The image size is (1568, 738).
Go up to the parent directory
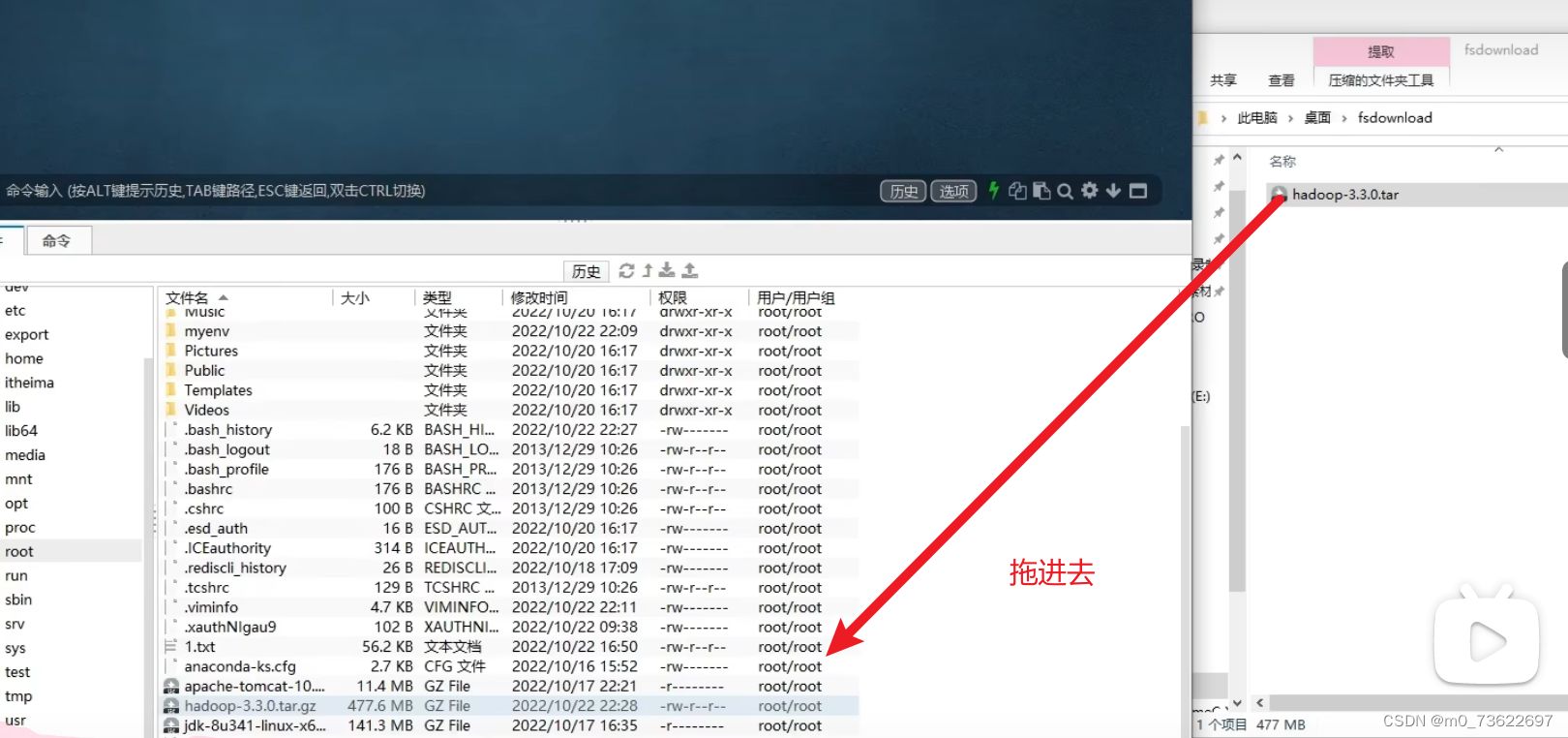pos(648,271)
